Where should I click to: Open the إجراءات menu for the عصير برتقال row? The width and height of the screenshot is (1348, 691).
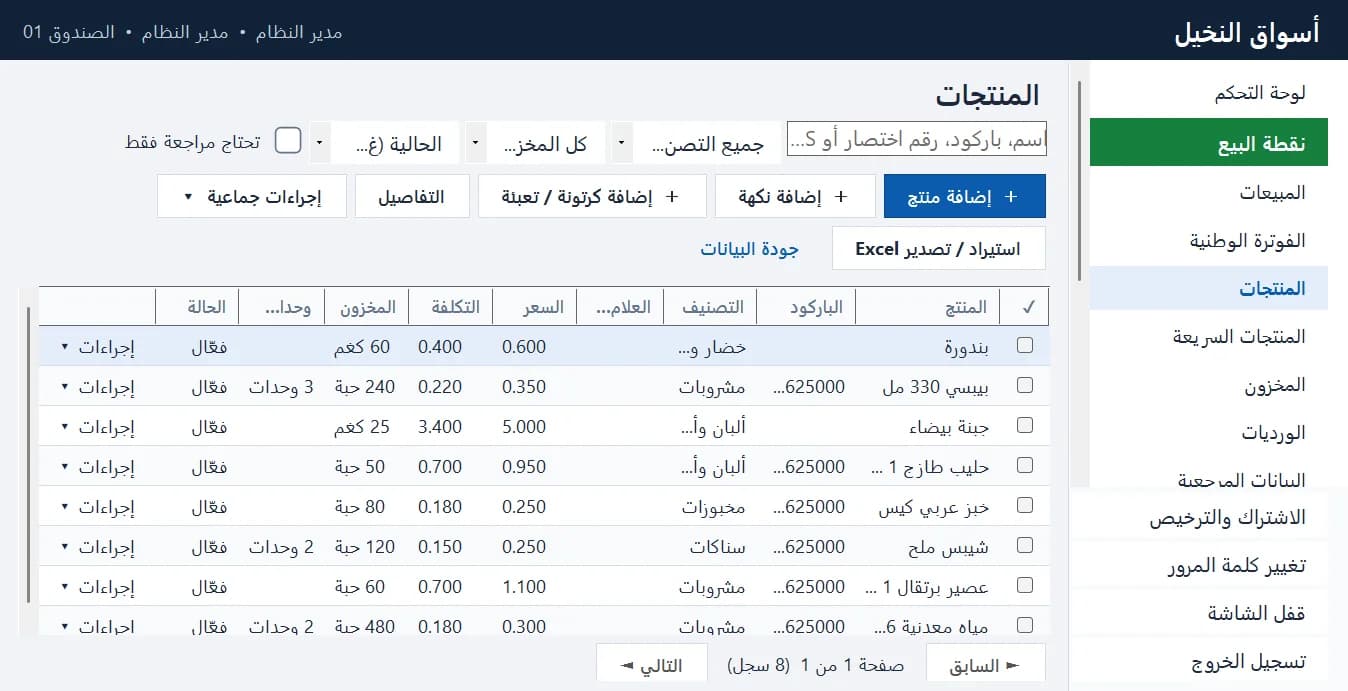(x=98, y=587)
